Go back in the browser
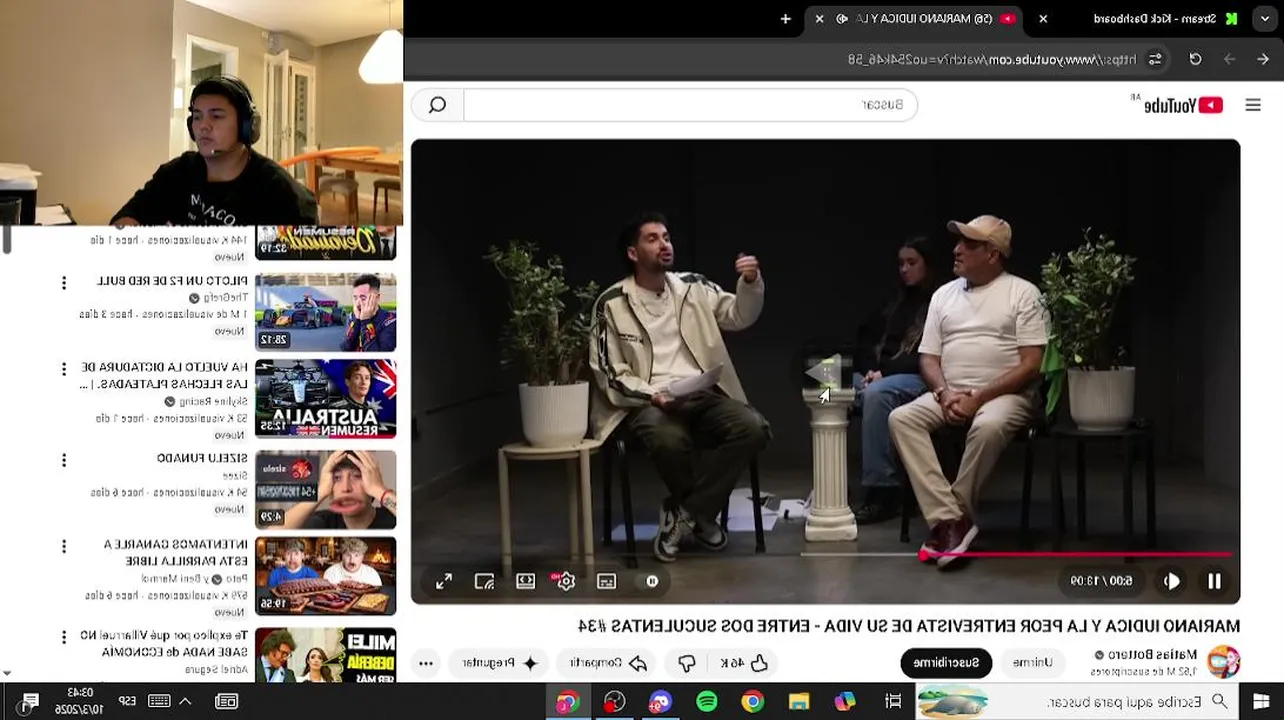 pos(1263,59)
